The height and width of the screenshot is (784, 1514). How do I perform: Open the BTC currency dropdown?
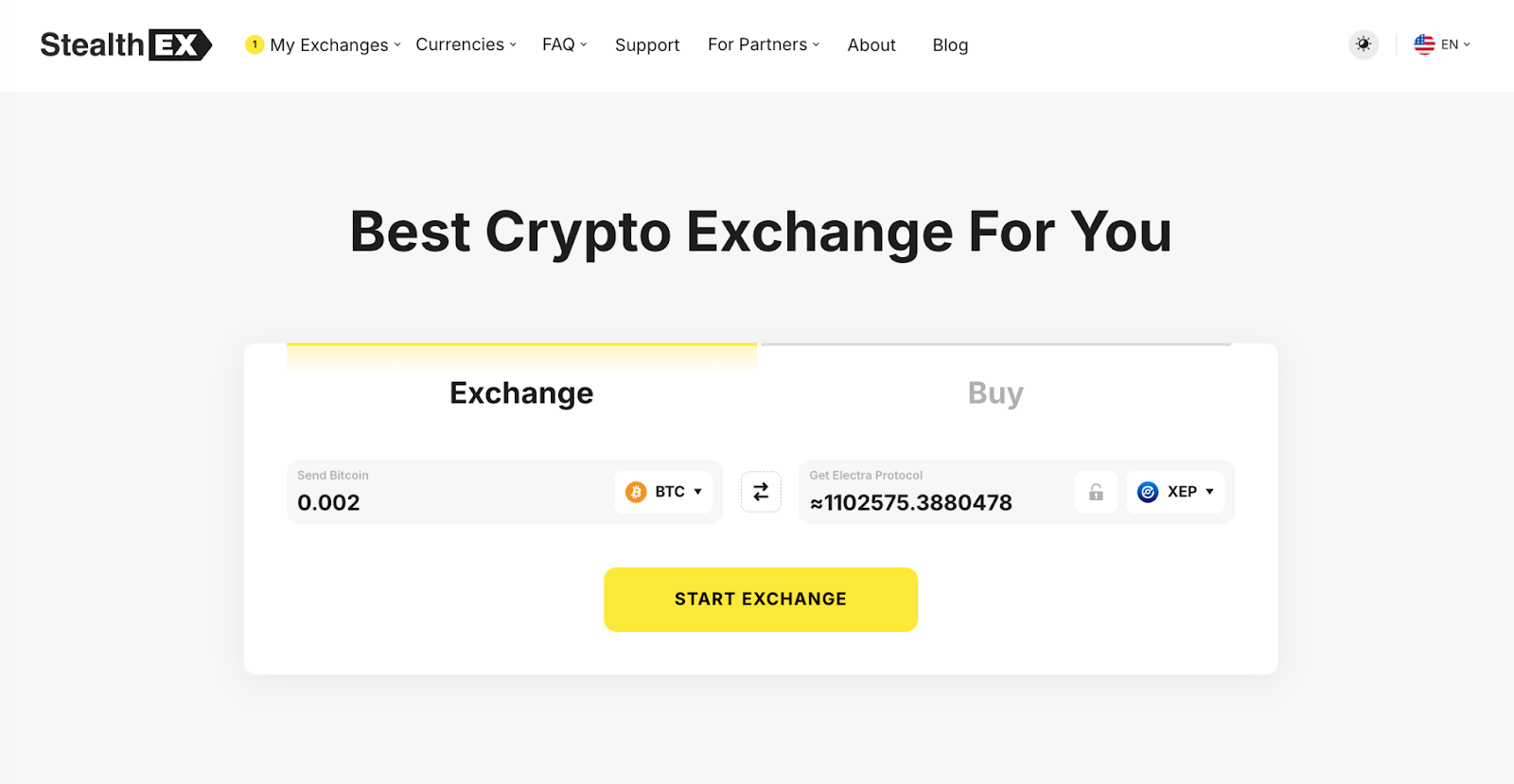[x=664, y=492]
